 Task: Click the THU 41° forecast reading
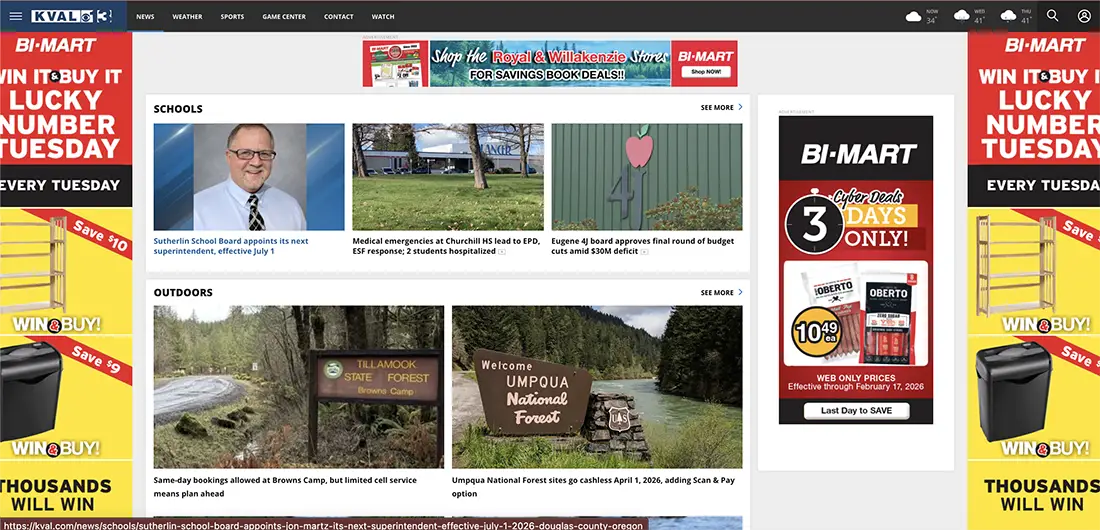point(1026,20)
